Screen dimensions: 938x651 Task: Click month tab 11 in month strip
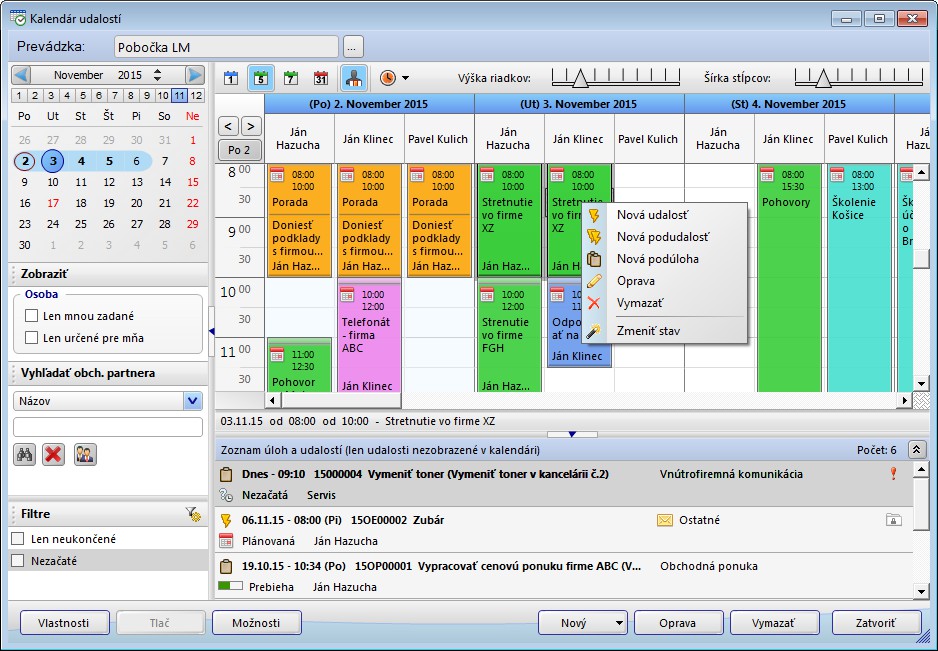coord(179,95)
